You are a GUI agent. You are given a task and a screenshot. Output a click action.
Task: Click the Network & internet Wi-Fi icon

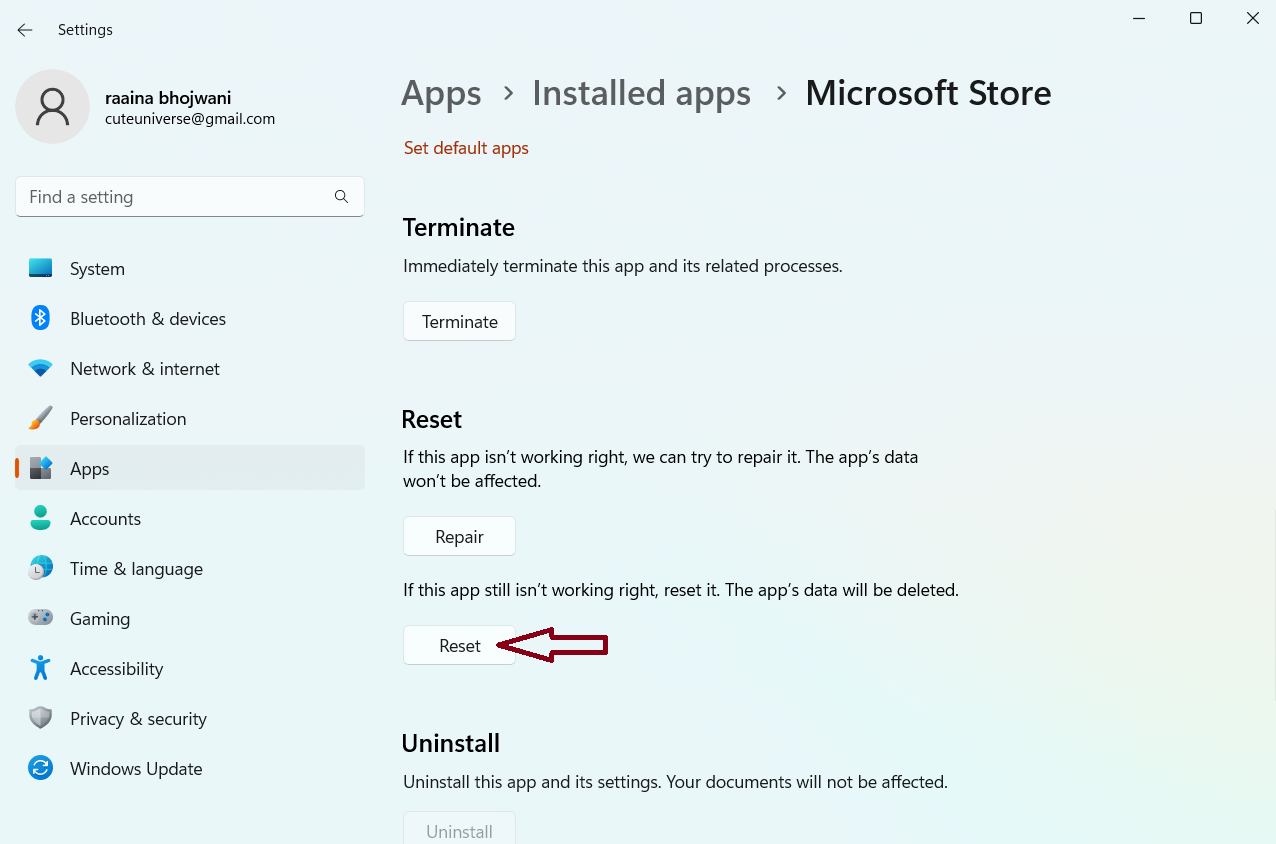(41, 368)
